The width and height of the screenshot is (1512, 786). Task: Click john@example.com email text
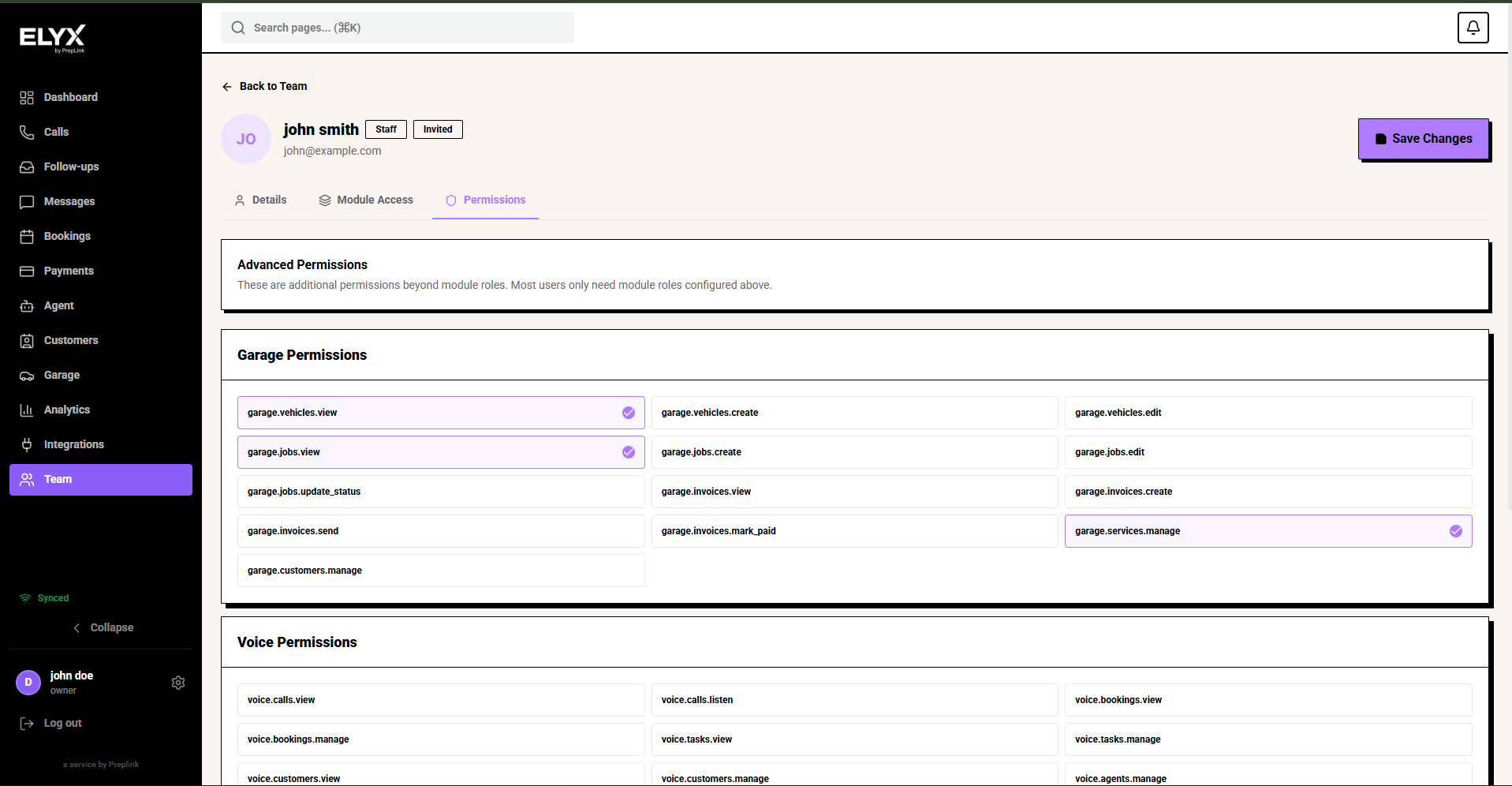coord(332,151)
